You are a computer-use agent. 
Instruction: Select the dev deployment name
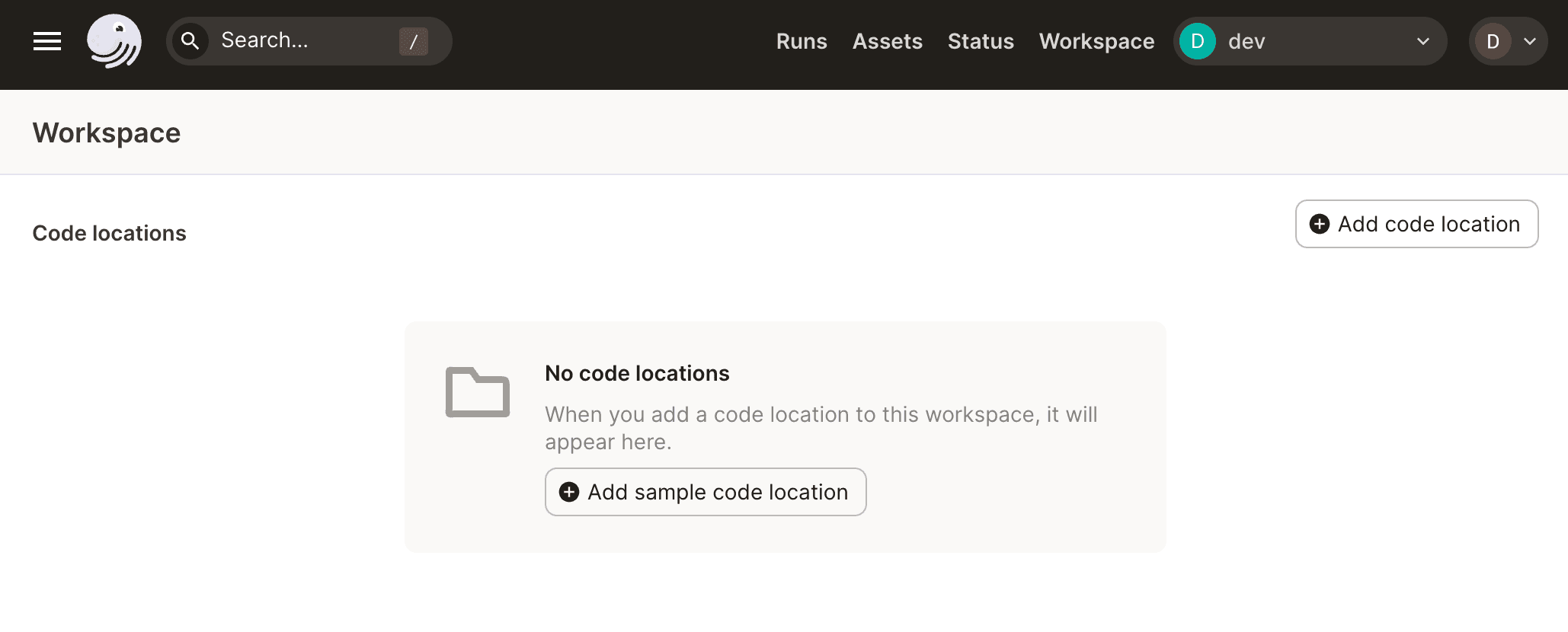(x=1246, y=41)
